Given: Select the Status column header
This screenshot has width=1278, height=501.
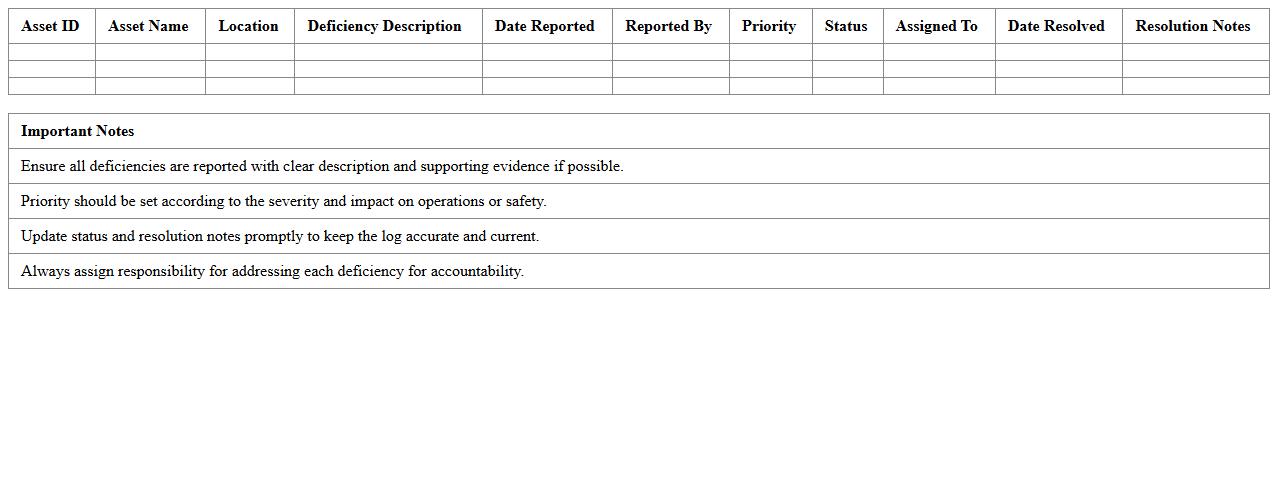Looking at the screenshot, I should 845,26.
